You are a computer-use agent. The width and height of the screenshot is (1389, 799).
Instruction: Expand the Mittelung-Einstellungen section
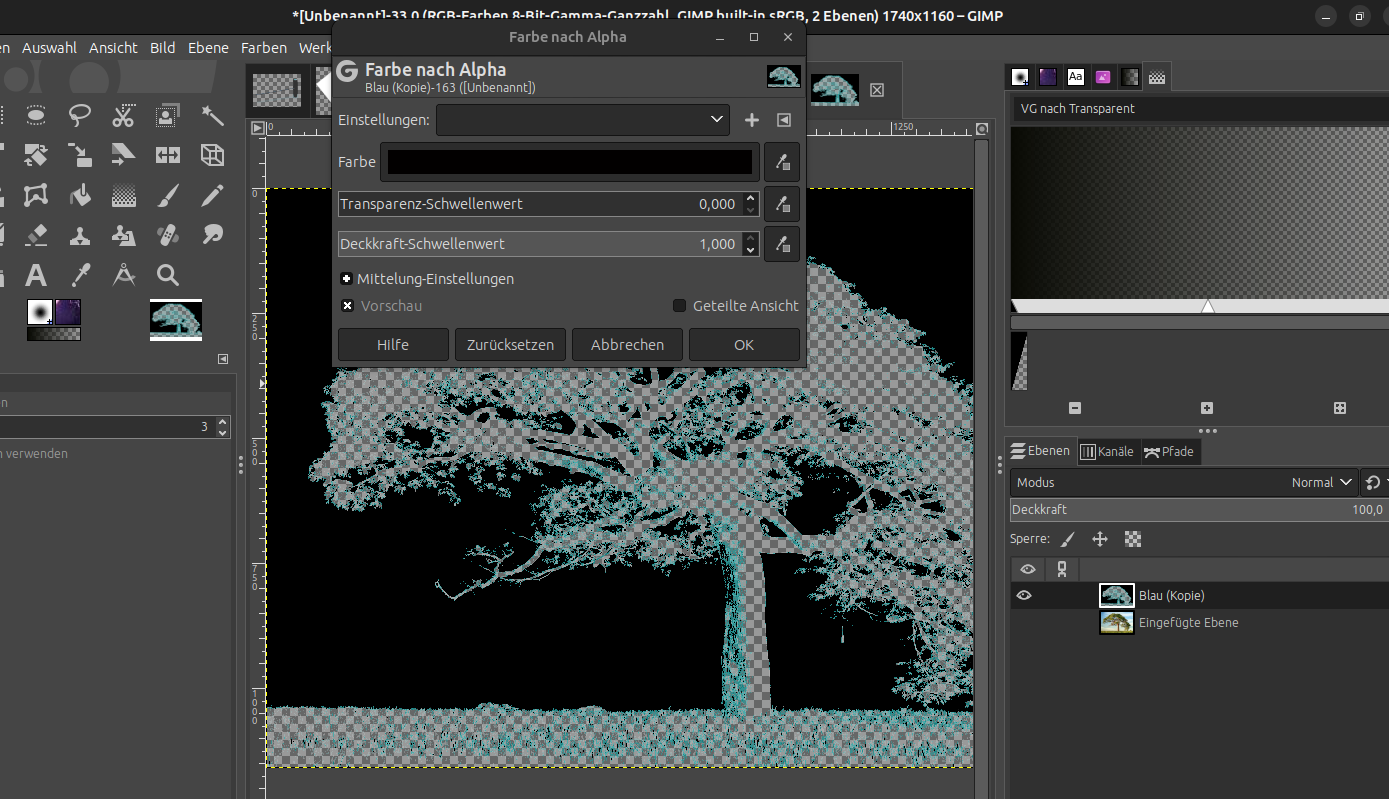346,279
